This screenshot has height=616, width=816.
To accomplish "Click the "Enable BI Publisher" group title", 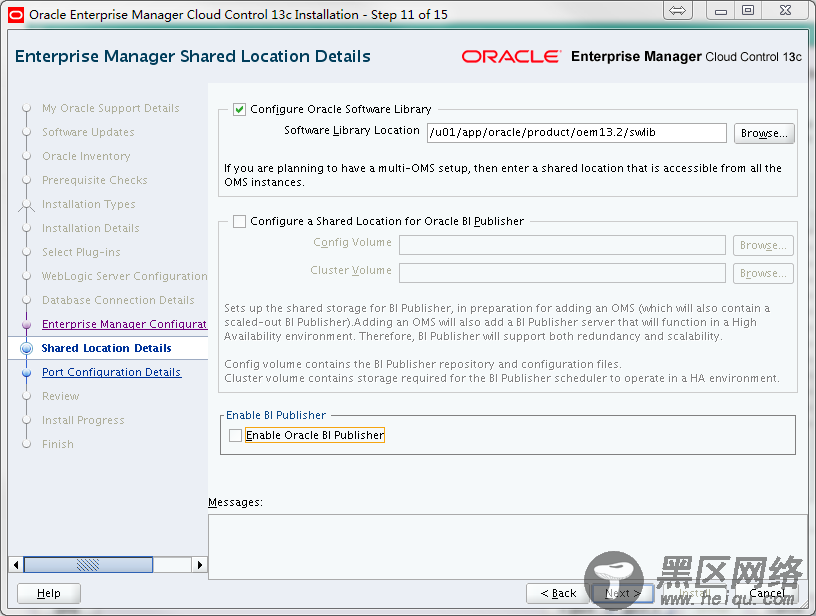I will click(x=276, y=415).
